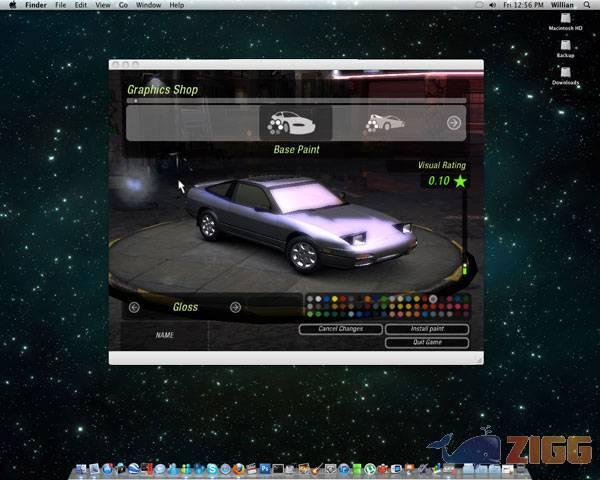The image size is (600, 480).
Task: Pick the white paint swatch
Action: click(318, 299)
